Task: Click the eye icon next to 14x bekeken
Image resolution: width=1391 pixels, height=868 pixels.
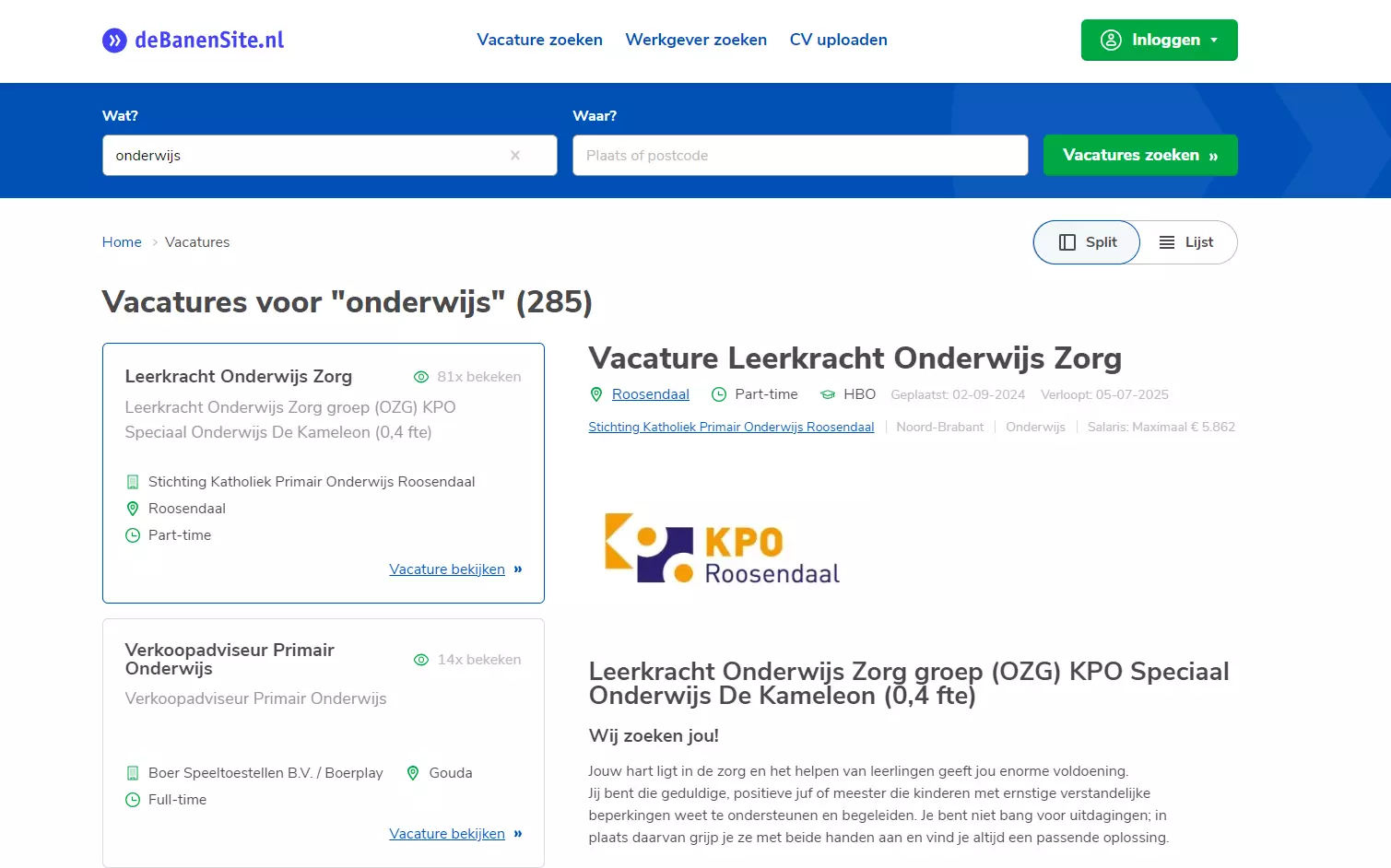Action: (421, 660)
